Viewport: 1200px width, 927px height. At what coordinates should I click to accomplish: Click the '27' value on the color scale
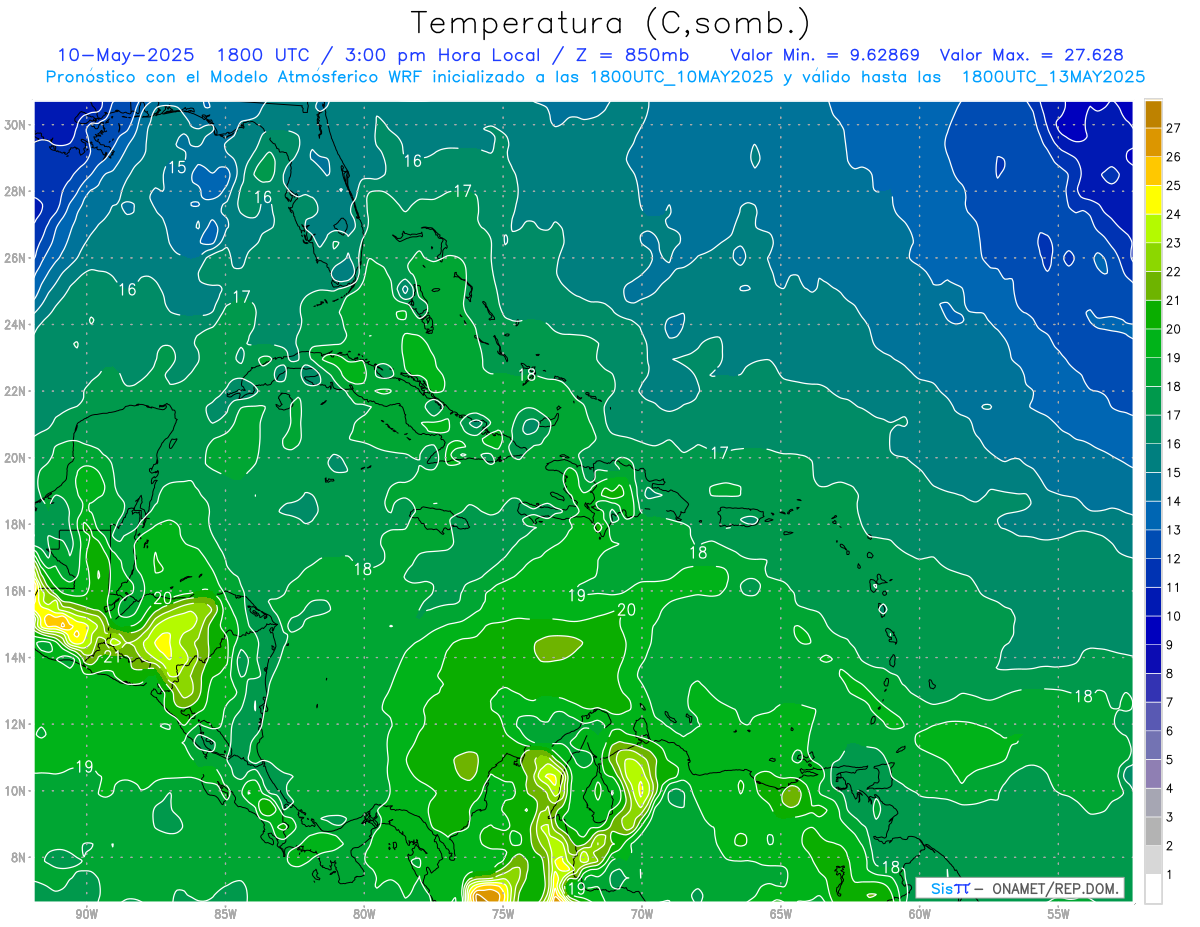(x=1173, y=127)
